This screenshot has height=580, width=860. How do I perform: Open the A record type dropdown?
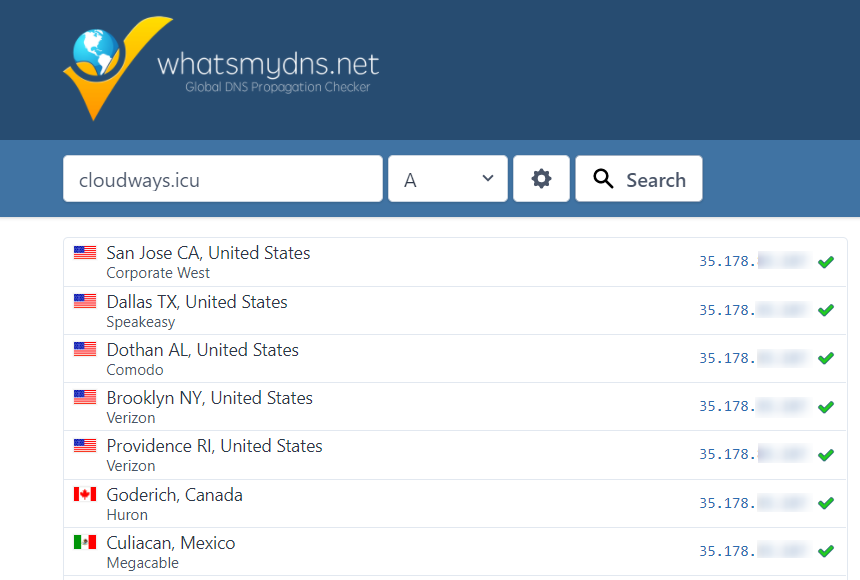point(448,179)
